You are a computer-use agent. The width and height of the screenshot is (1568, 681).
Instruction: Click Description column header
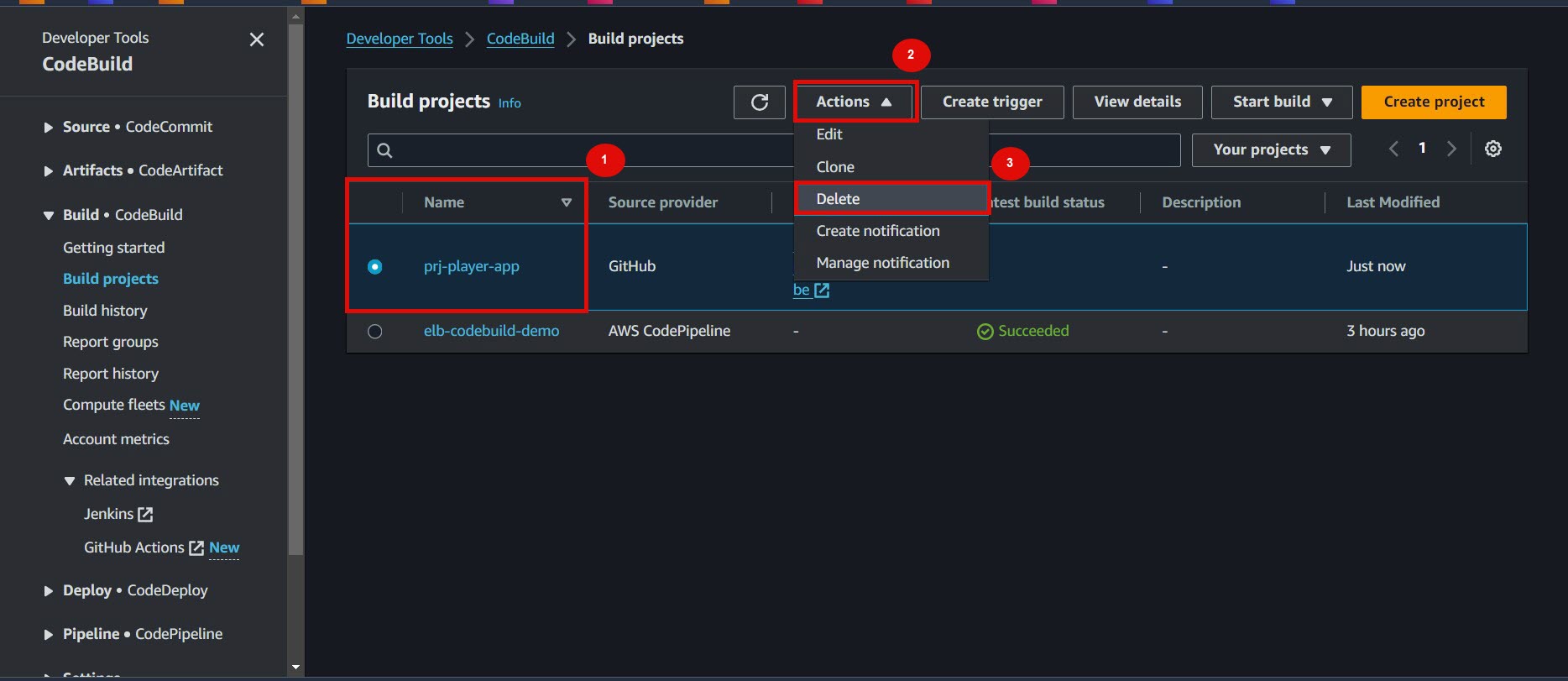[x=1201, y=202]
